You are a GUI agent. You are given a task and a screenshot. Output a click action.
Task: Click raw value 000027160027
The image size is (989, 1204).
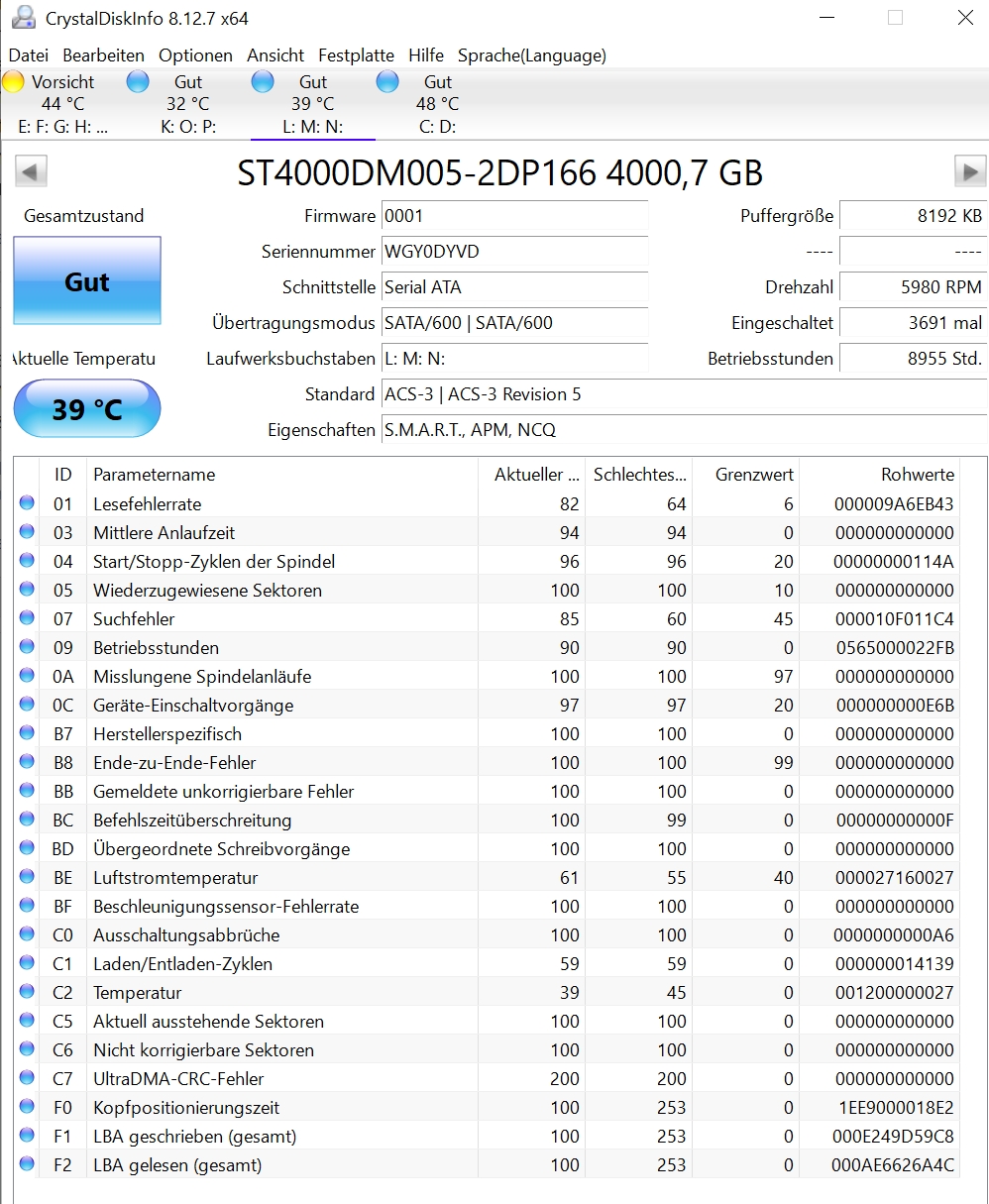[894, 878]
